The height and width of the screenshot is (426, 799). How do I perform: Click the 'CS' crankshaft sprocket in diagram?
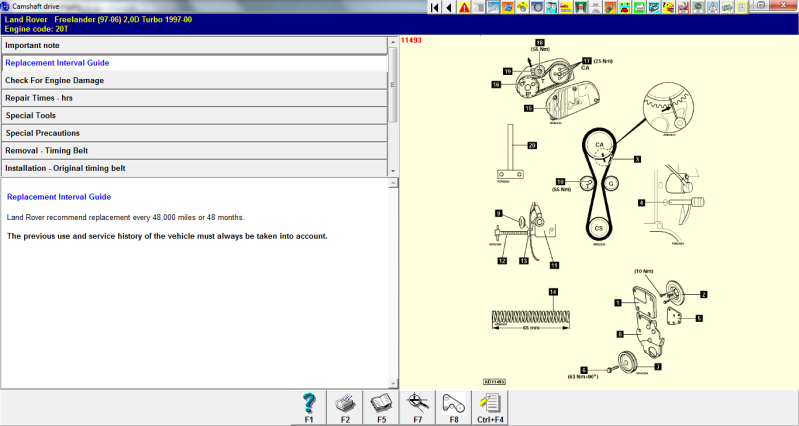pos(599,228)
